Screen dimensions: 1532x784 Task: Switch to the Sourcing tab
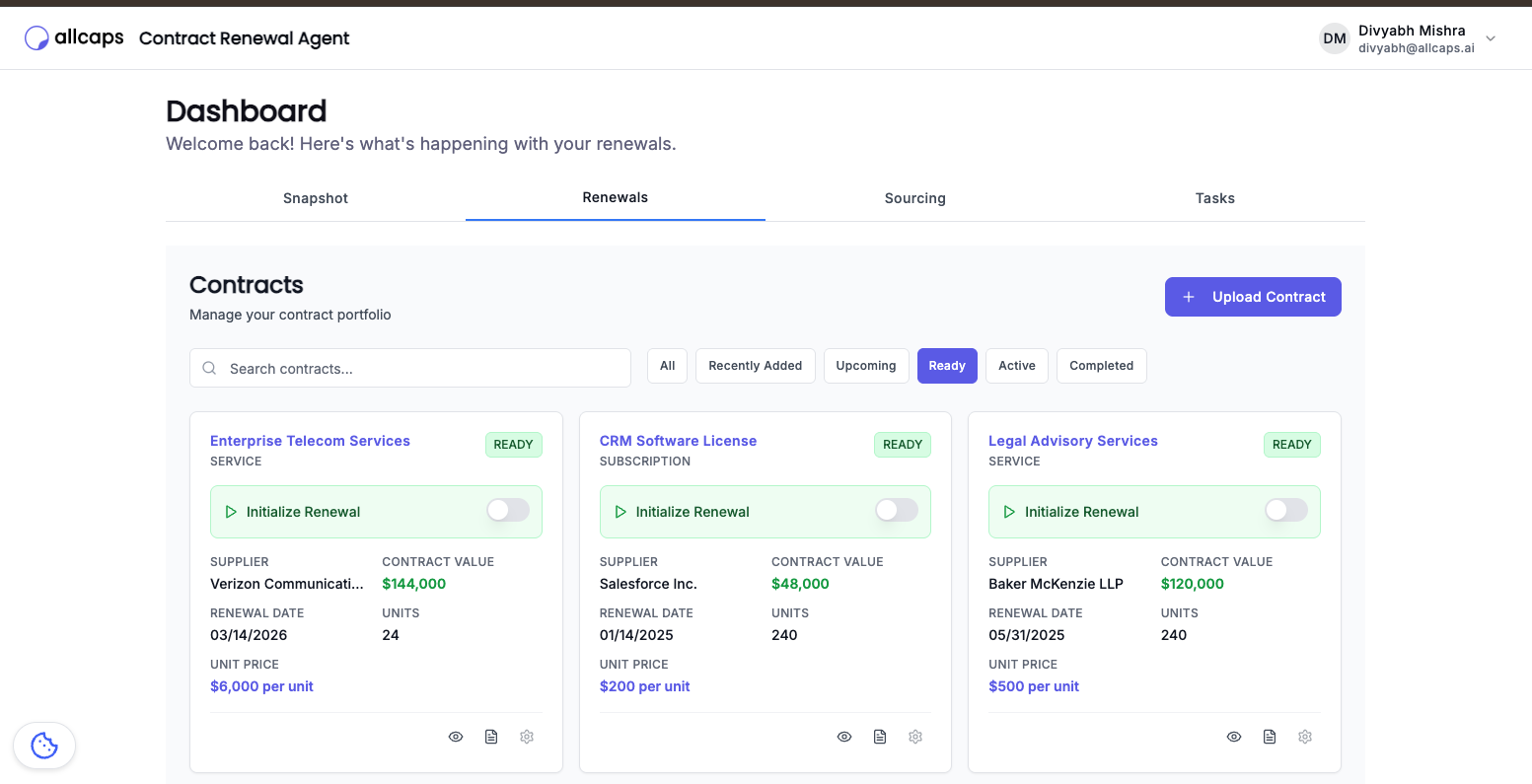[914, 198]
